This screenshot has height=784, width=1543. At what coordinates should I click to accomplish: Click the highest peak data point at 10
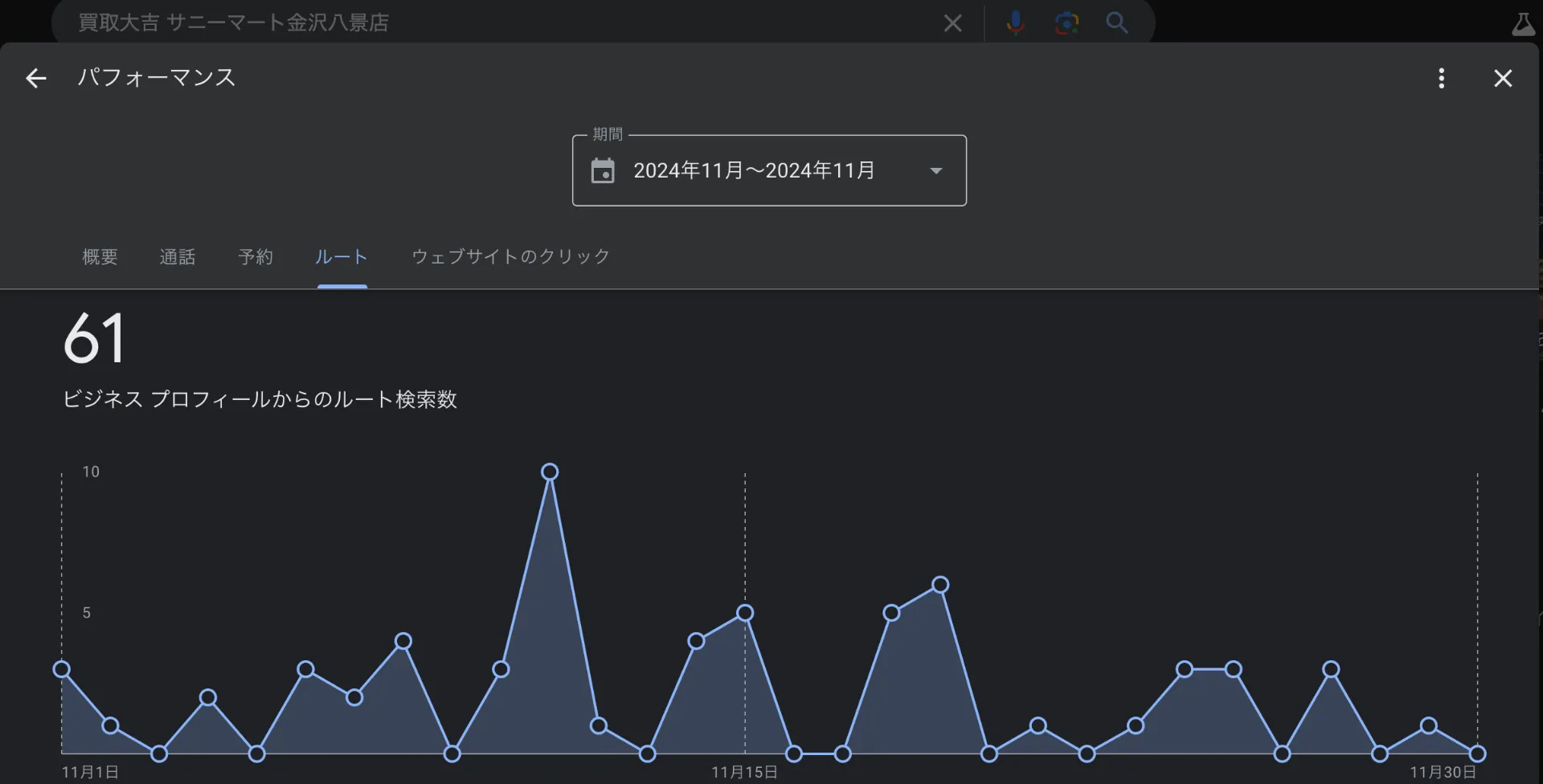[x=550, y=472]
